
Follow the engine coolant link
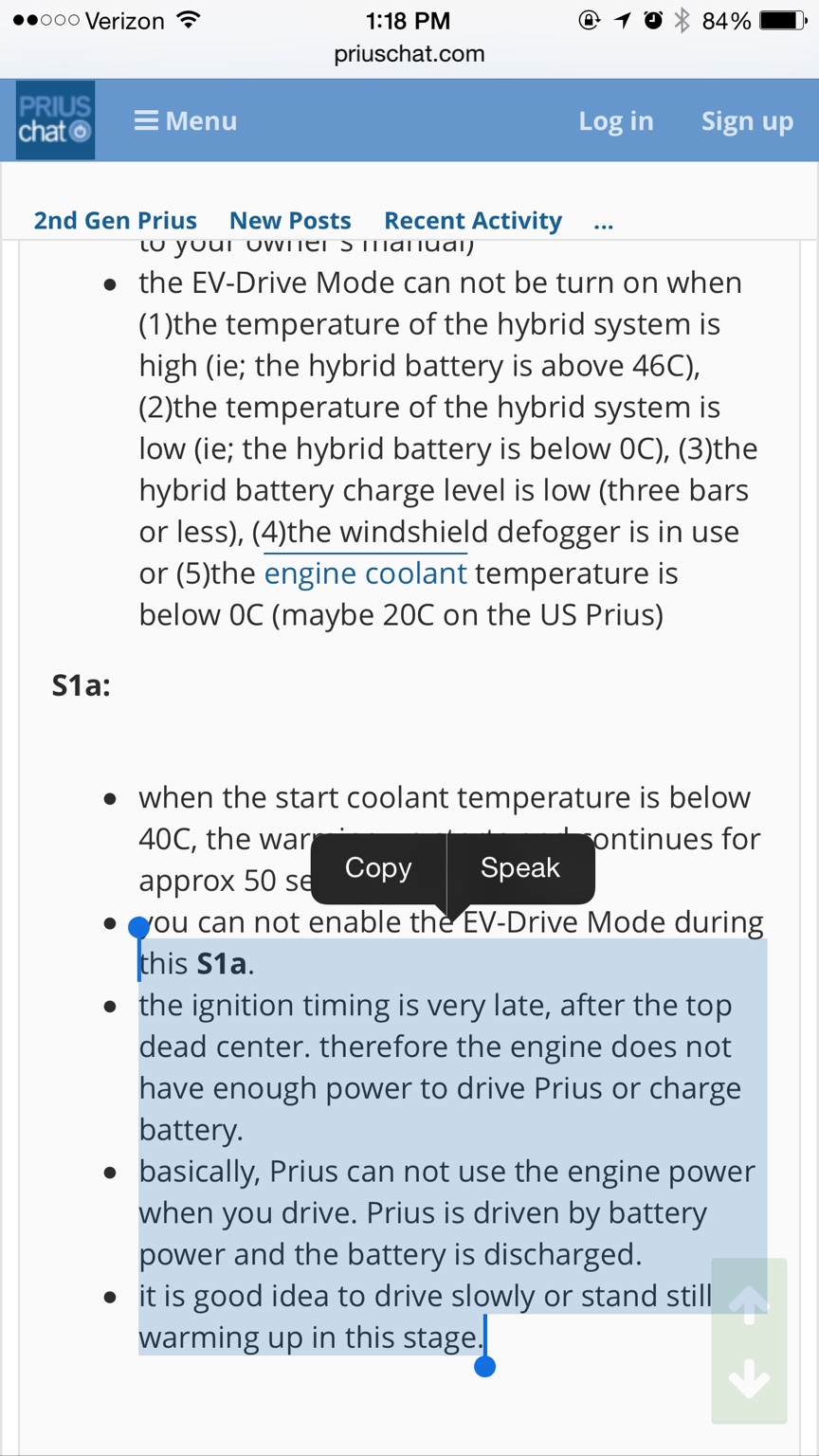pyautogui.click(x=366, y=573)
